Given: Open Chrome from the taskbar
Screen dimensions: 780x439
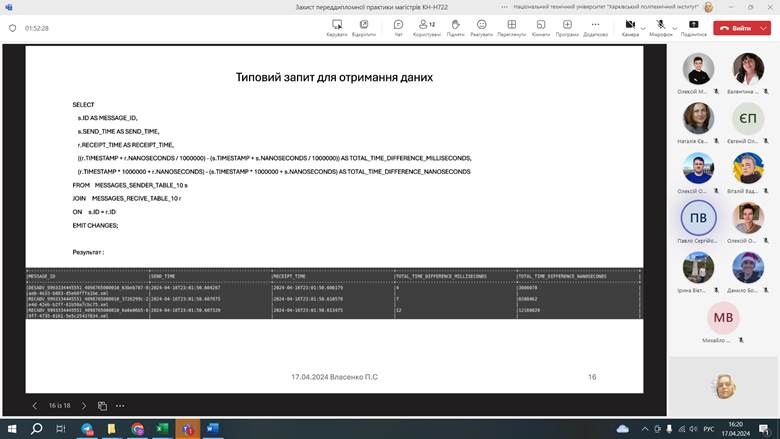Looking at the screenshot, I should [x=137, y=429].
